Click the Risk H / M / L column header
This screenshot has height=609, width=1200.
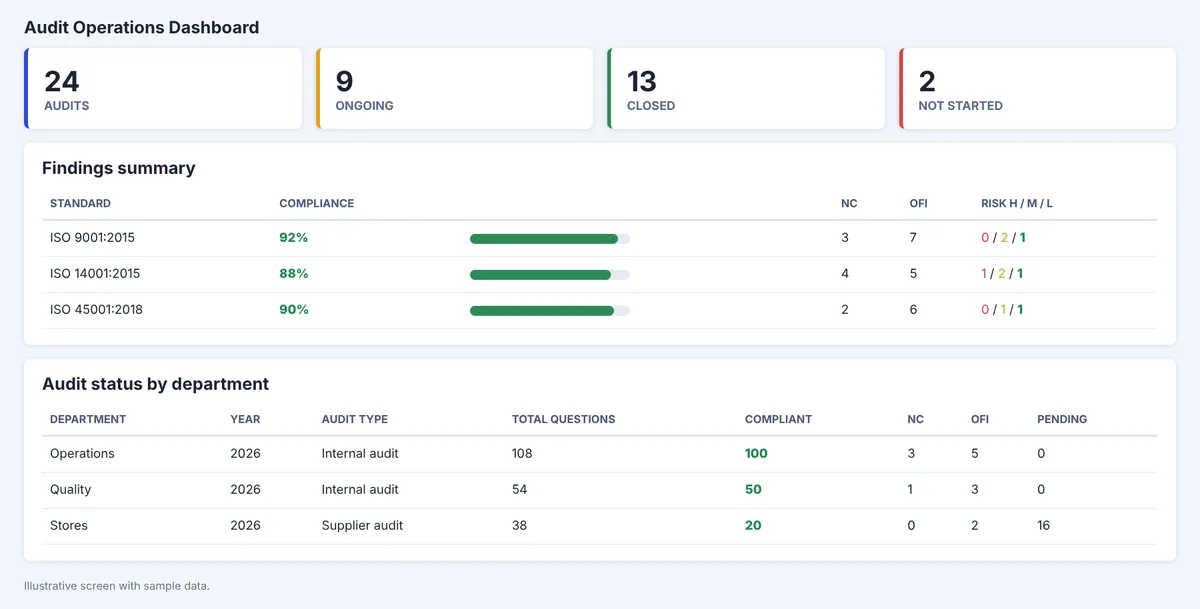pos(1017,203)
